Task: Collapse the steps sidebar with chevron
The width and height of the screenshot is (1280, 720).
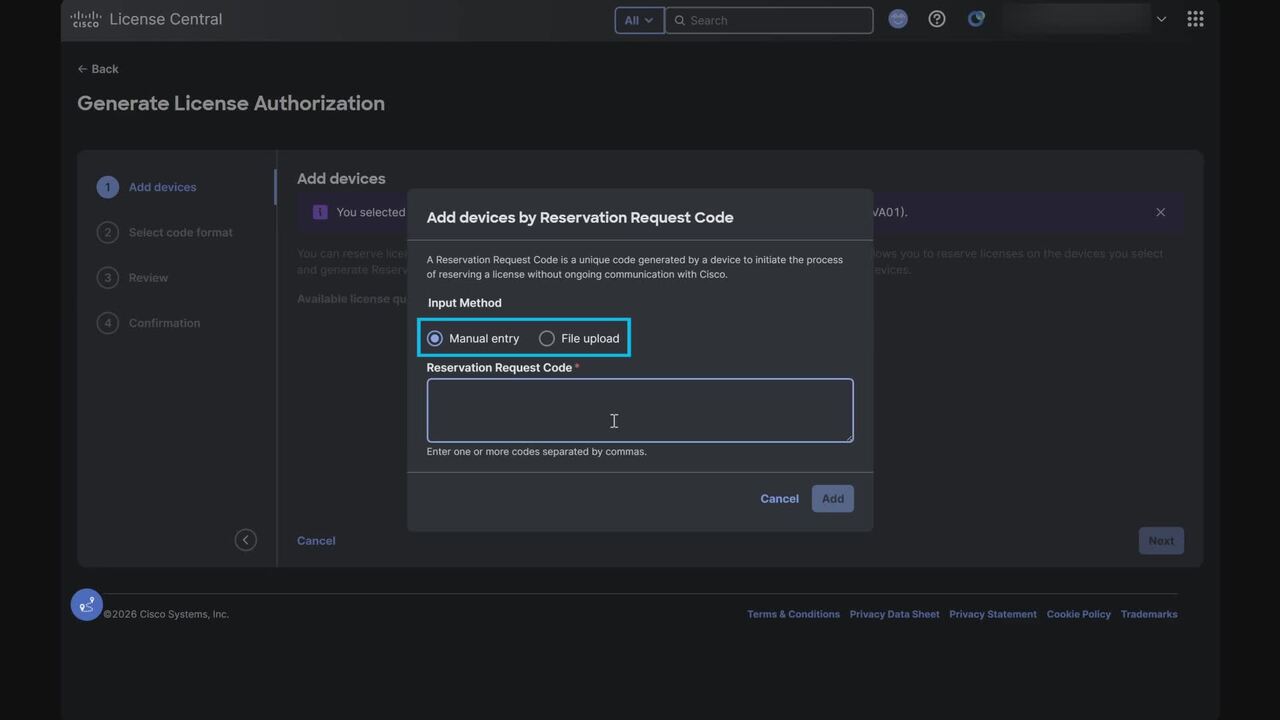Action: 245,540
